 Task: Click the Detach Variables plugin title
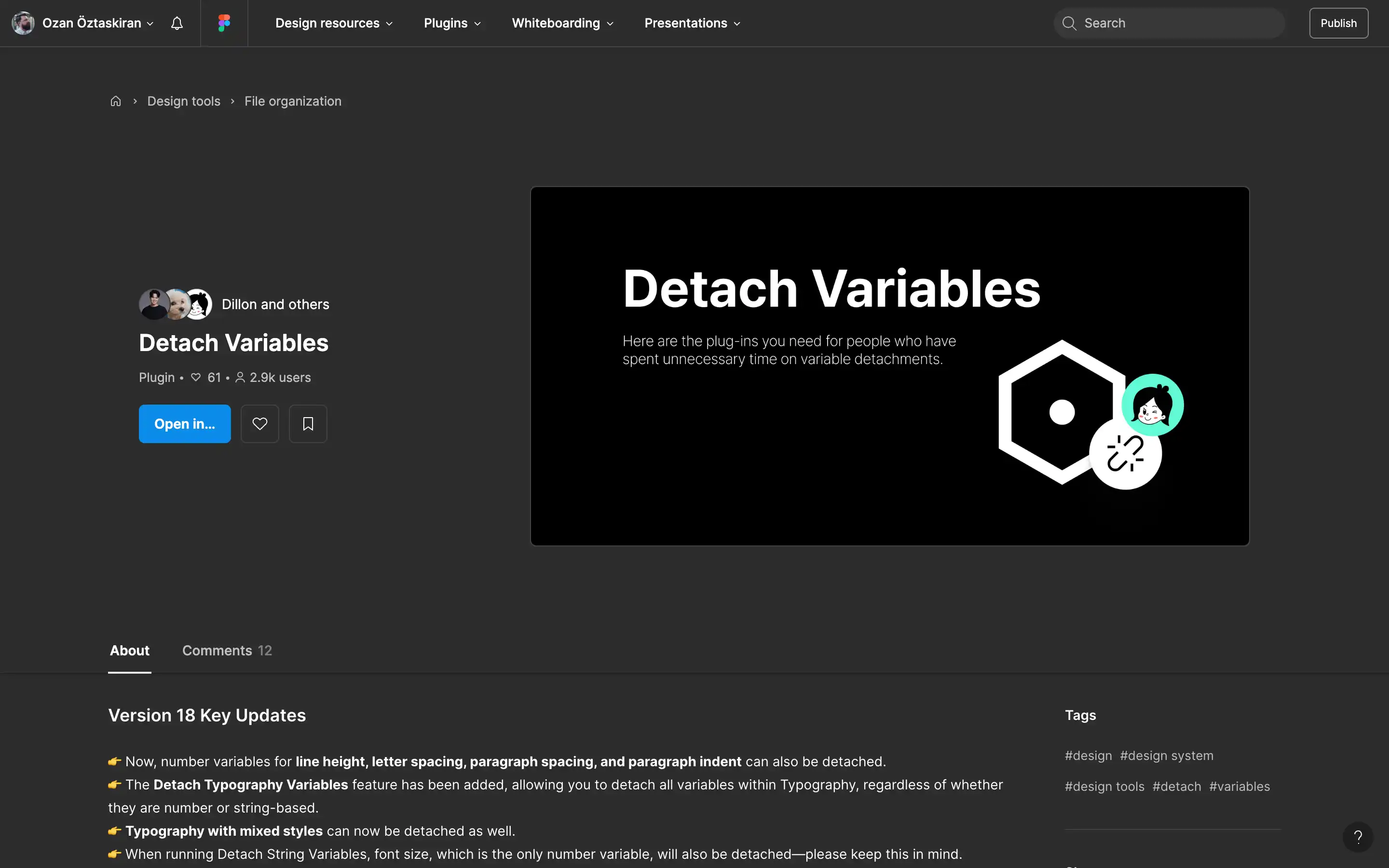(x=233, y=343)
